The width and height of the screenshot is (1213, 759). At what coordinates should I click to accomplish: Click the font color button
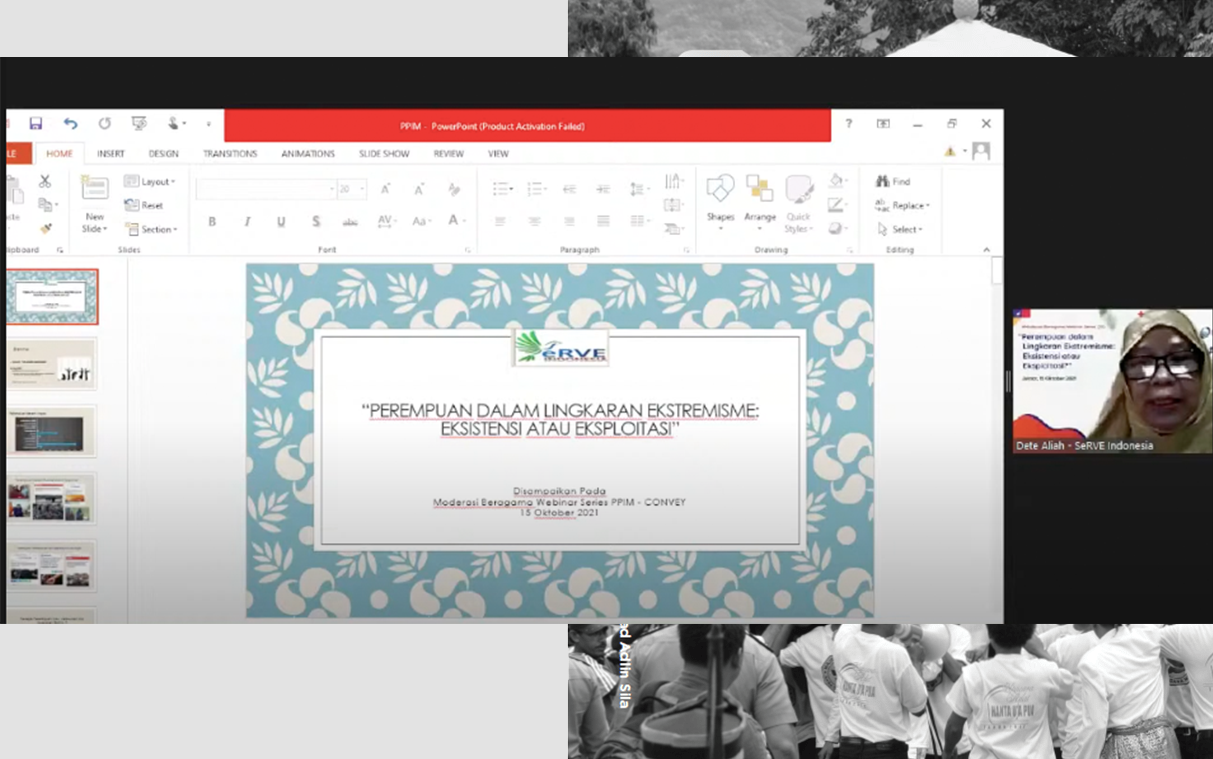(x=455, y=221)
